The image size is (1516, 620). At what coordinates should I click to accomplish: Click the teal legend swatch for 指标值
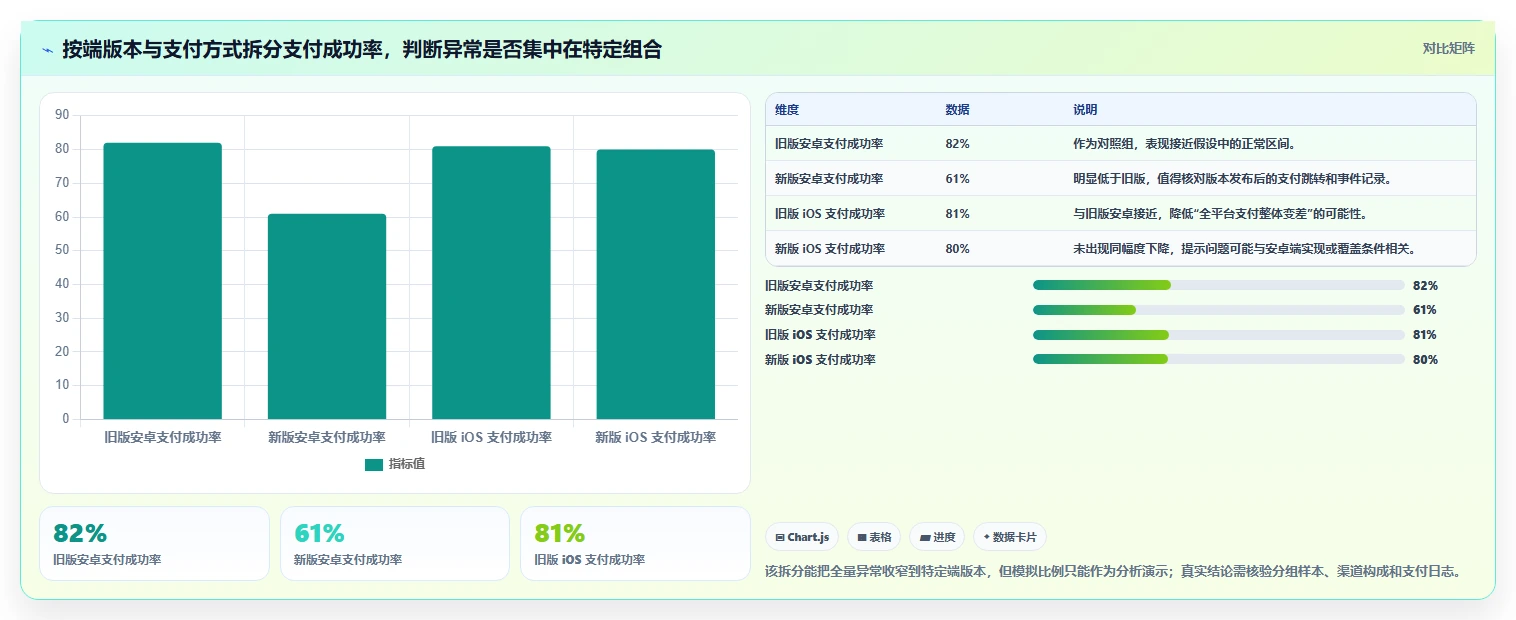tap(374, 464)
